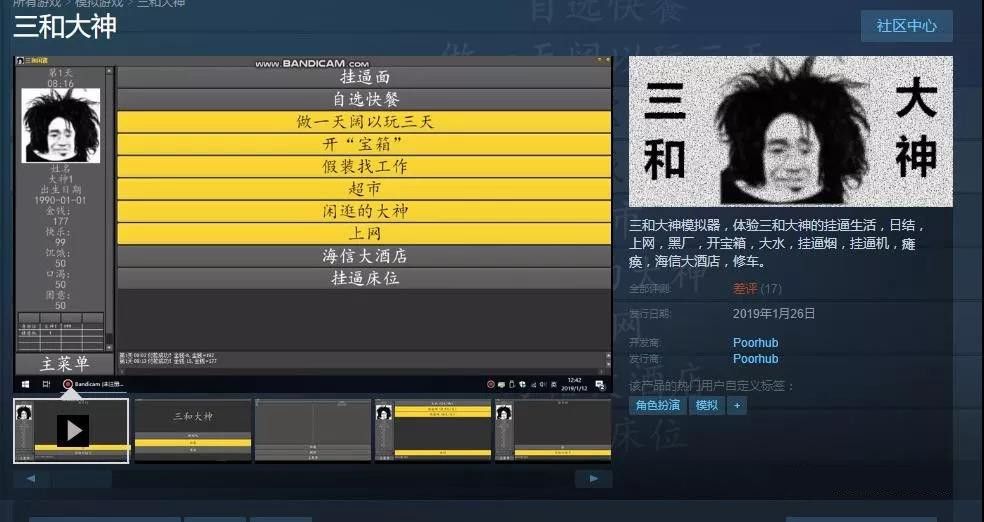Choose 海信大酒店 option
This screenshot has height=522, width=984.
(x=364, y=257)
